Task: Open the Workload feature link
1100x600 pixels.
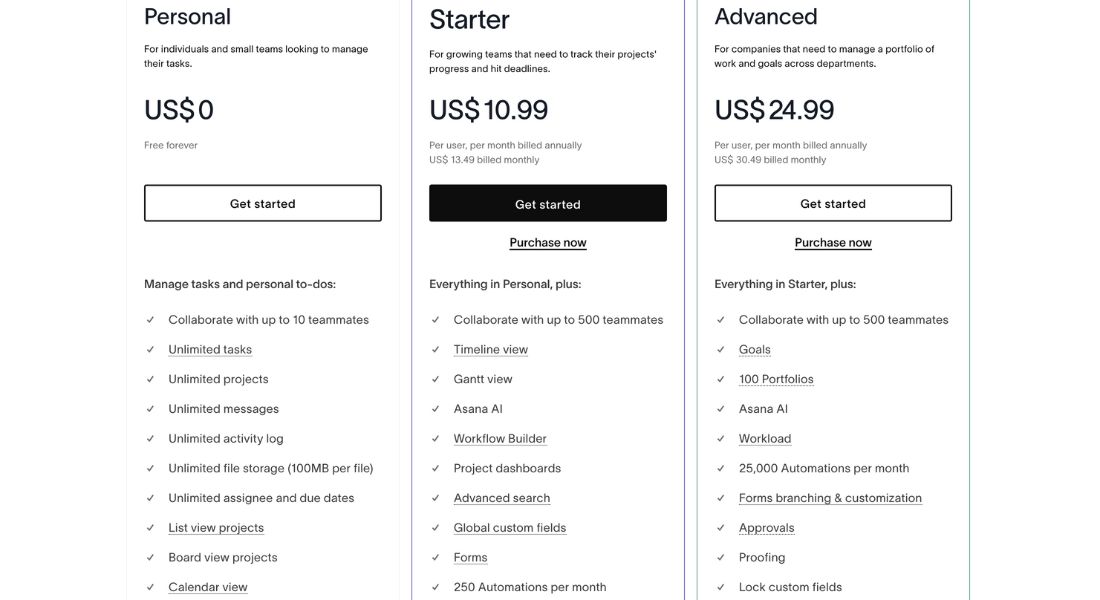Action: (x=765, y=439)
